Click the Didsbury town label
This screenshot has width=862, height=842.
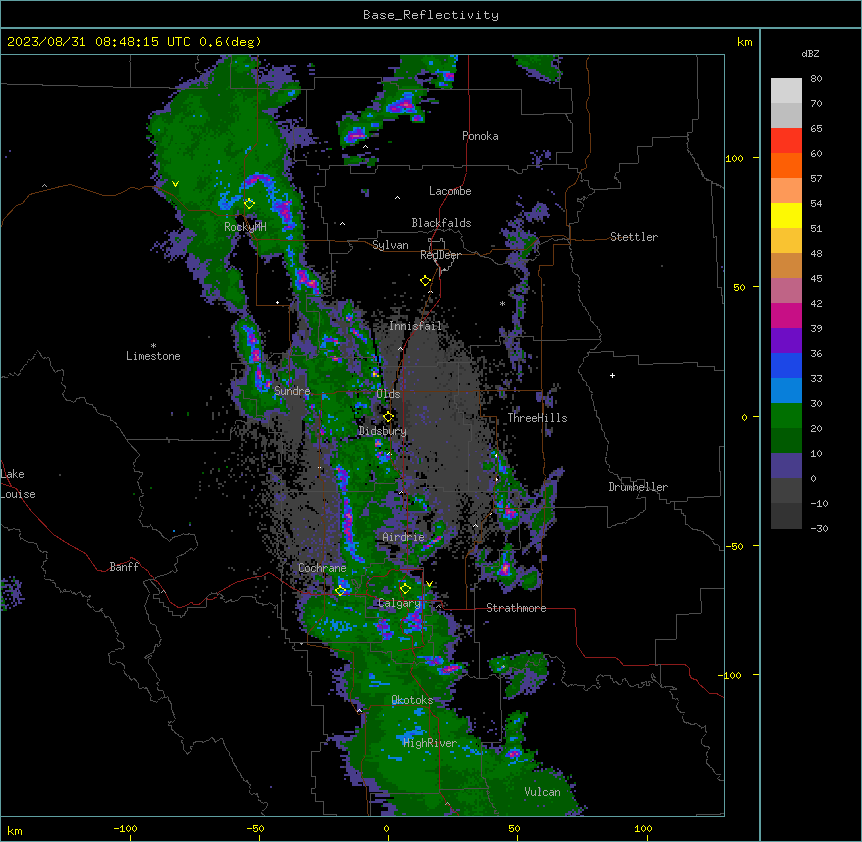tap(383, 431)
